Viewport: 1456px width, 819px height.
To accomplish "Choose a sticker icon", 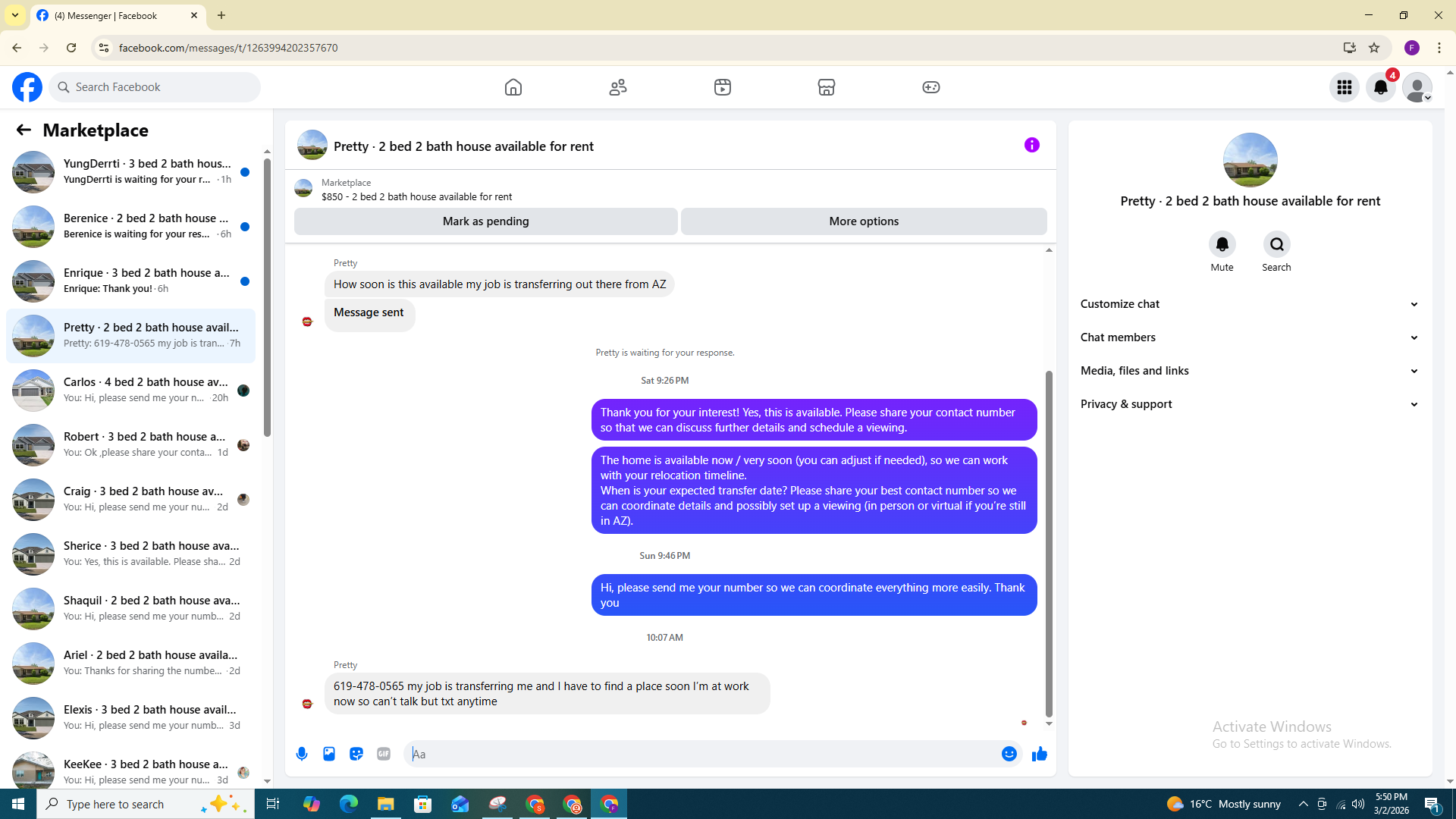I will coord(356,754).
